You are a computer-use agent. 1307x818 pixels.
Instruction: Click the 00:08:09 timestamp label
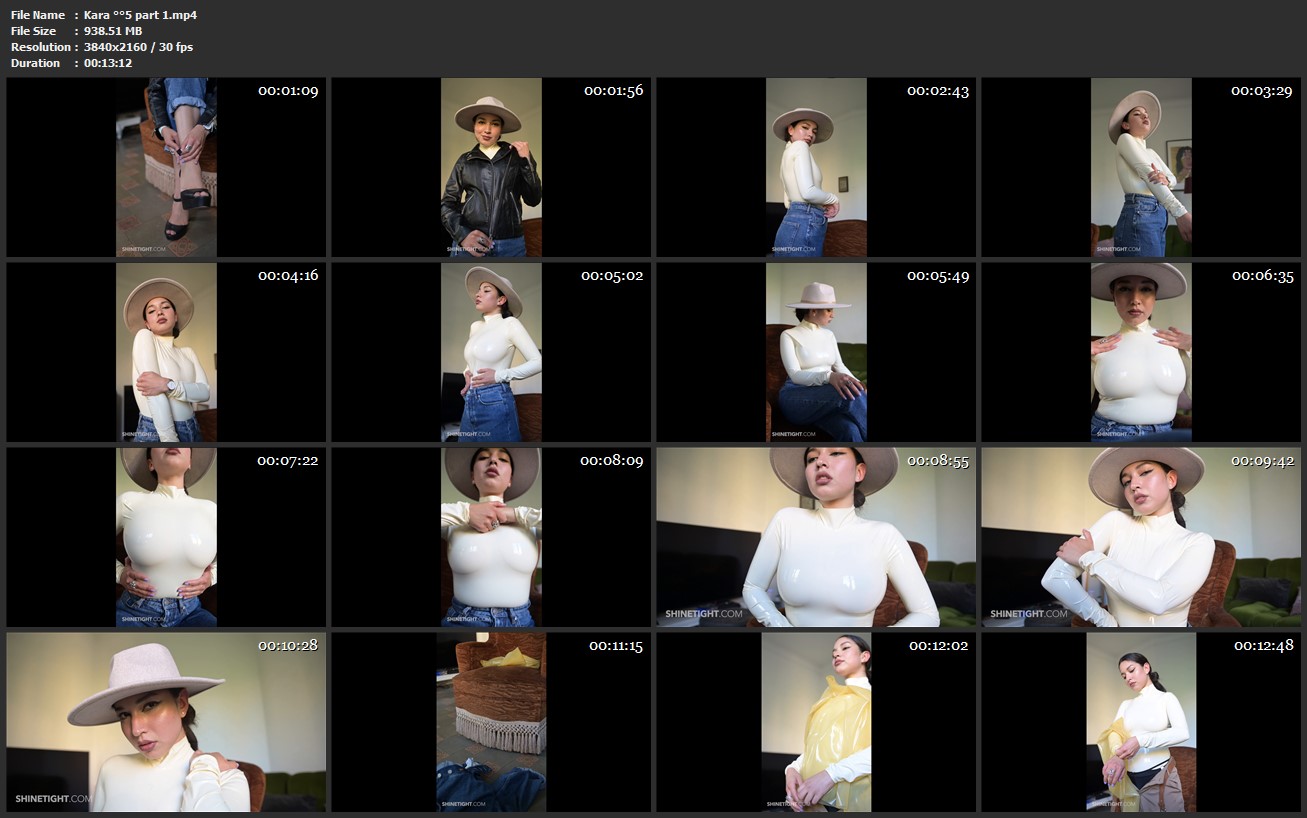tap(612, 461)
